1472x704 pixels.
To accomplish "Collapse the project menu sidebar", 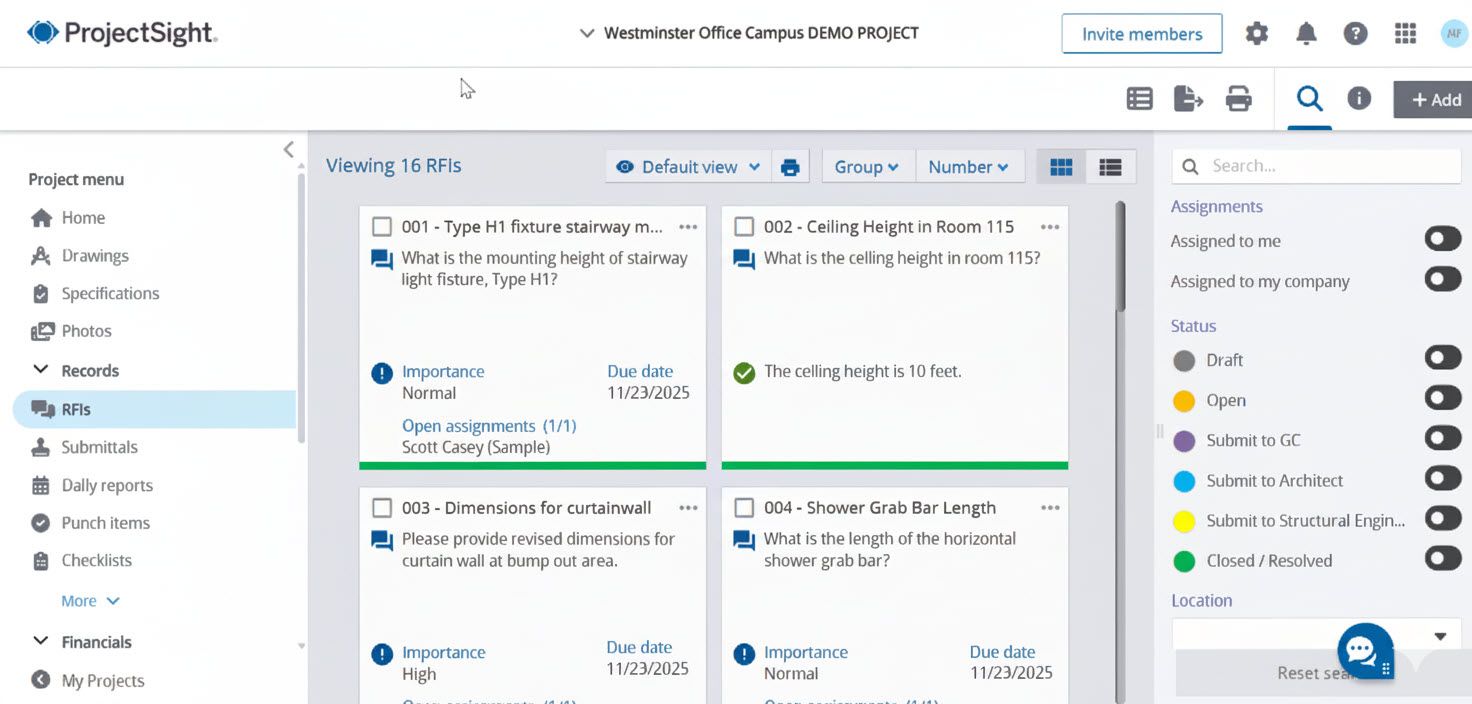I will (288, 150).
